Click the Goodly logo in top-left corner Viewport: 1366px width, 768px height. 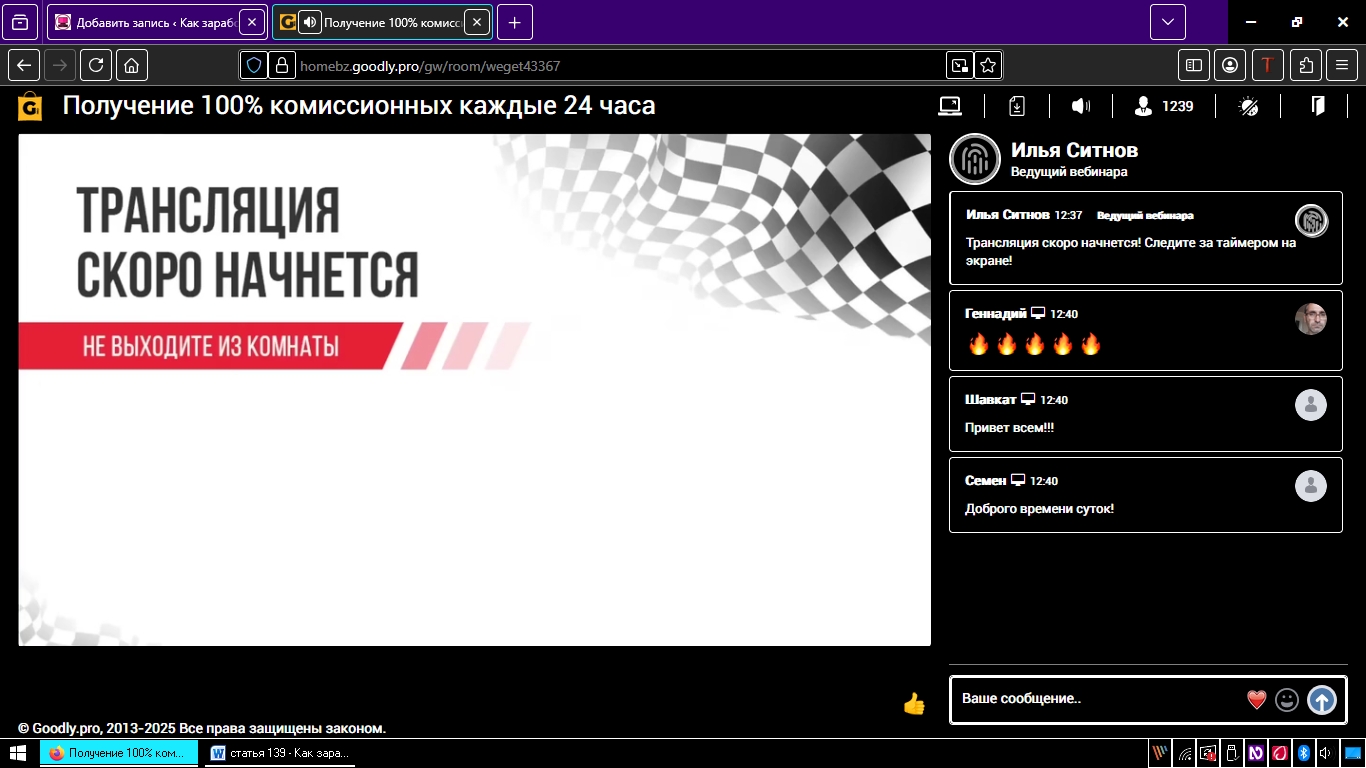point(30,106)
